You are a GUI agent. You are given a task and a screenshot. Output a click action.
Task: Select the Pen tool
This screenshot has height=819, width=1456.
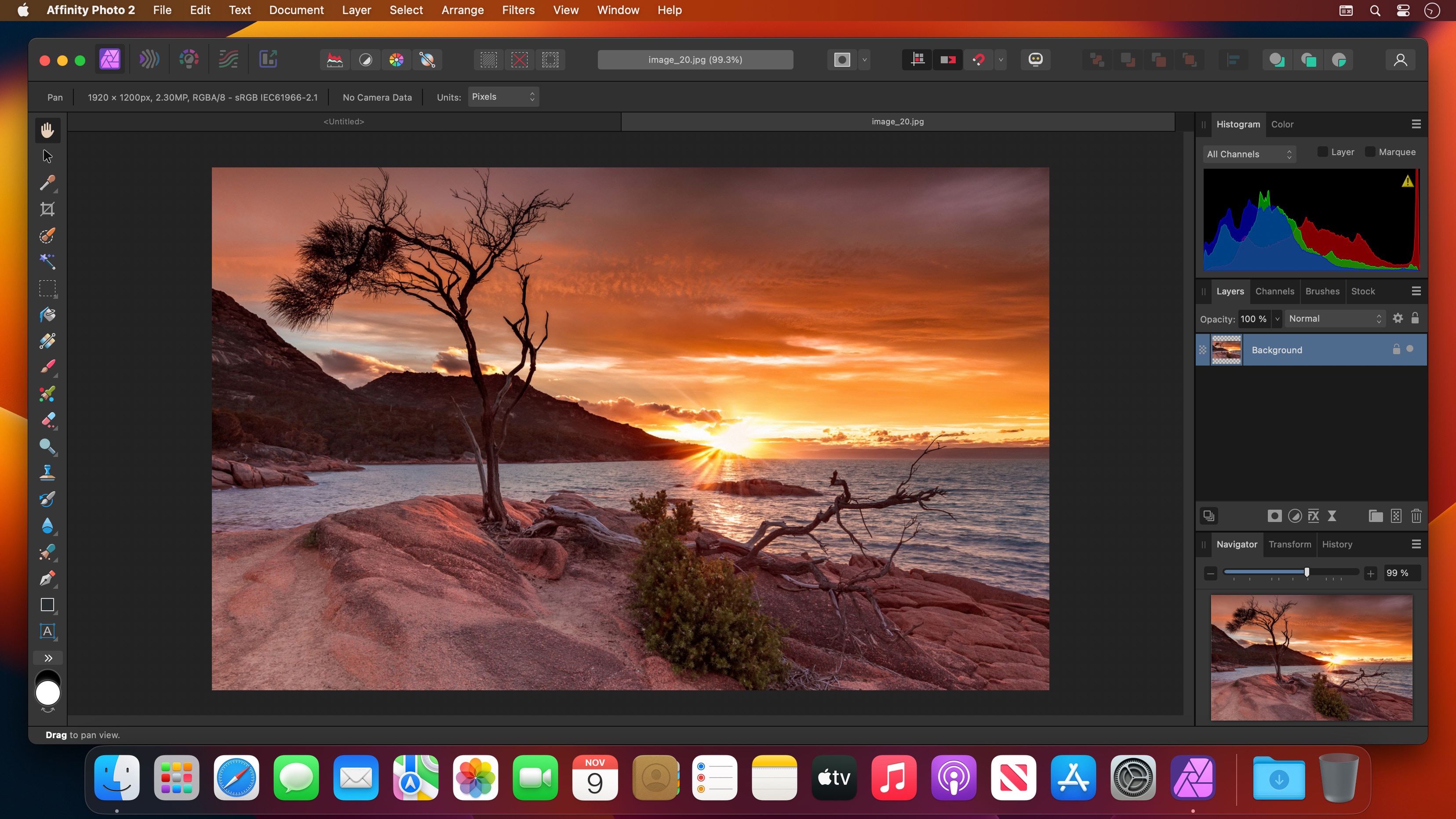[x=47, y=578]
